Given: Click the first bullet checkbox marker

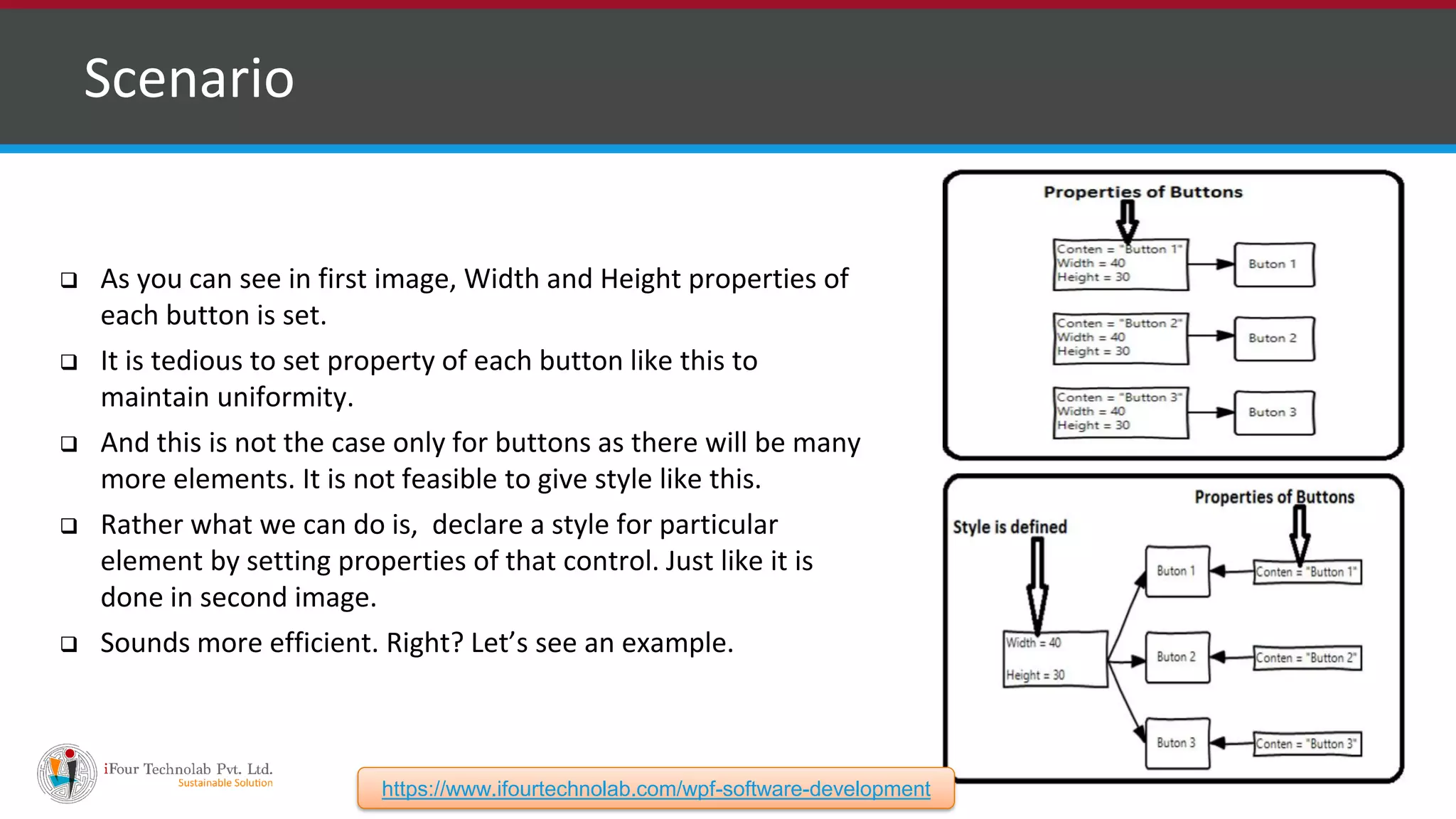Looking at the screenshot, I should [x=69, y=280].
